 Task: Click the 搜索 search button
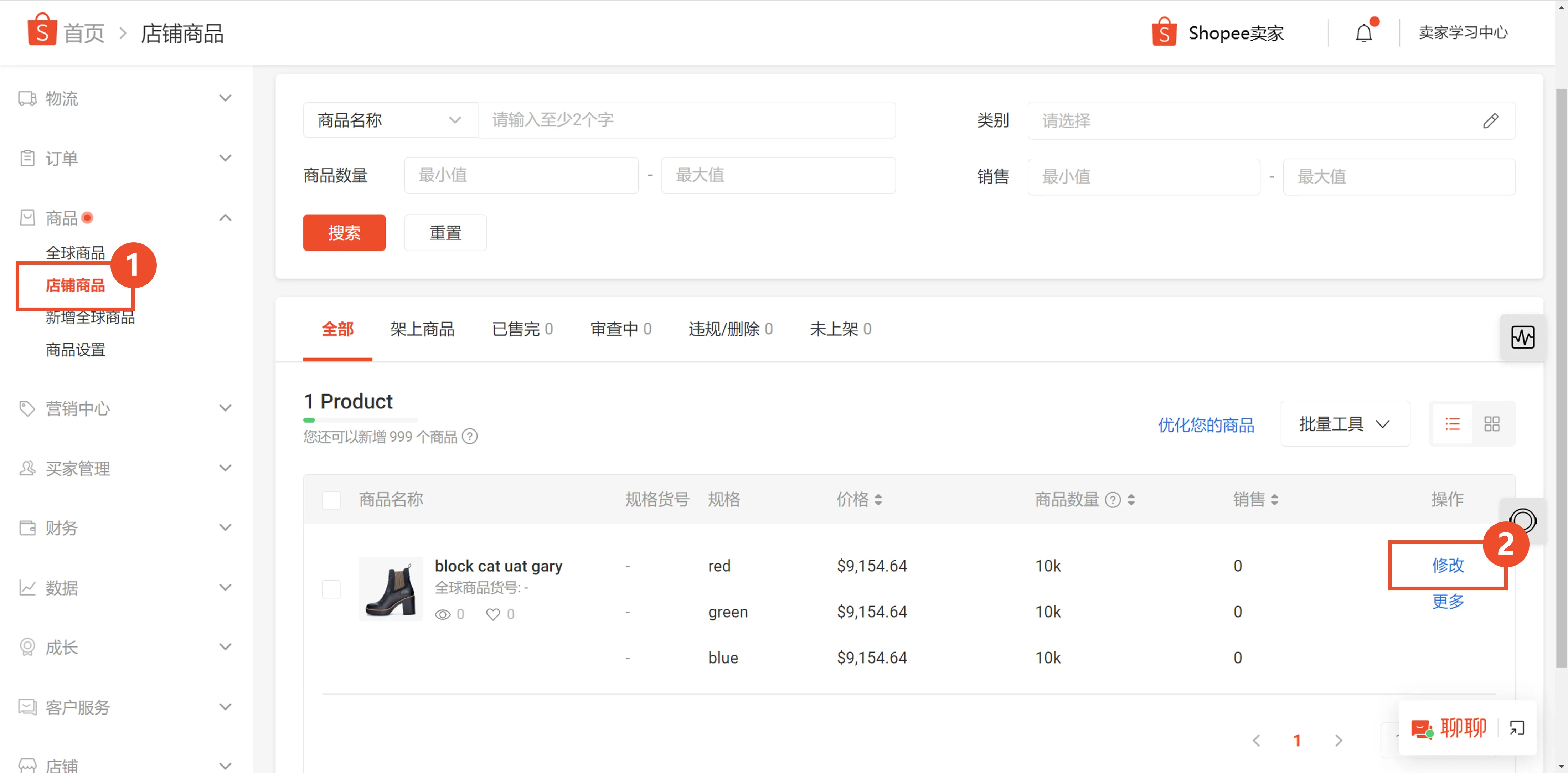(x=344, y=232)
